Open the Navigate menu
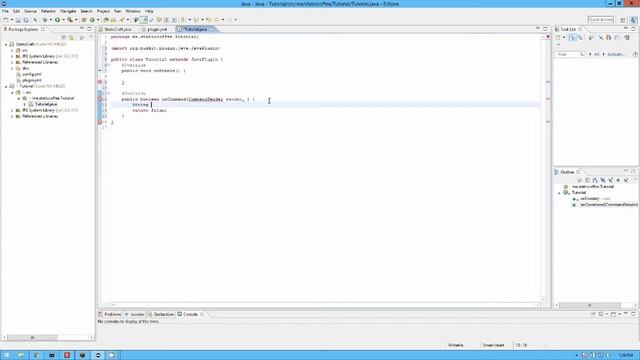This screenshot has width=640, height=360. 68,11
